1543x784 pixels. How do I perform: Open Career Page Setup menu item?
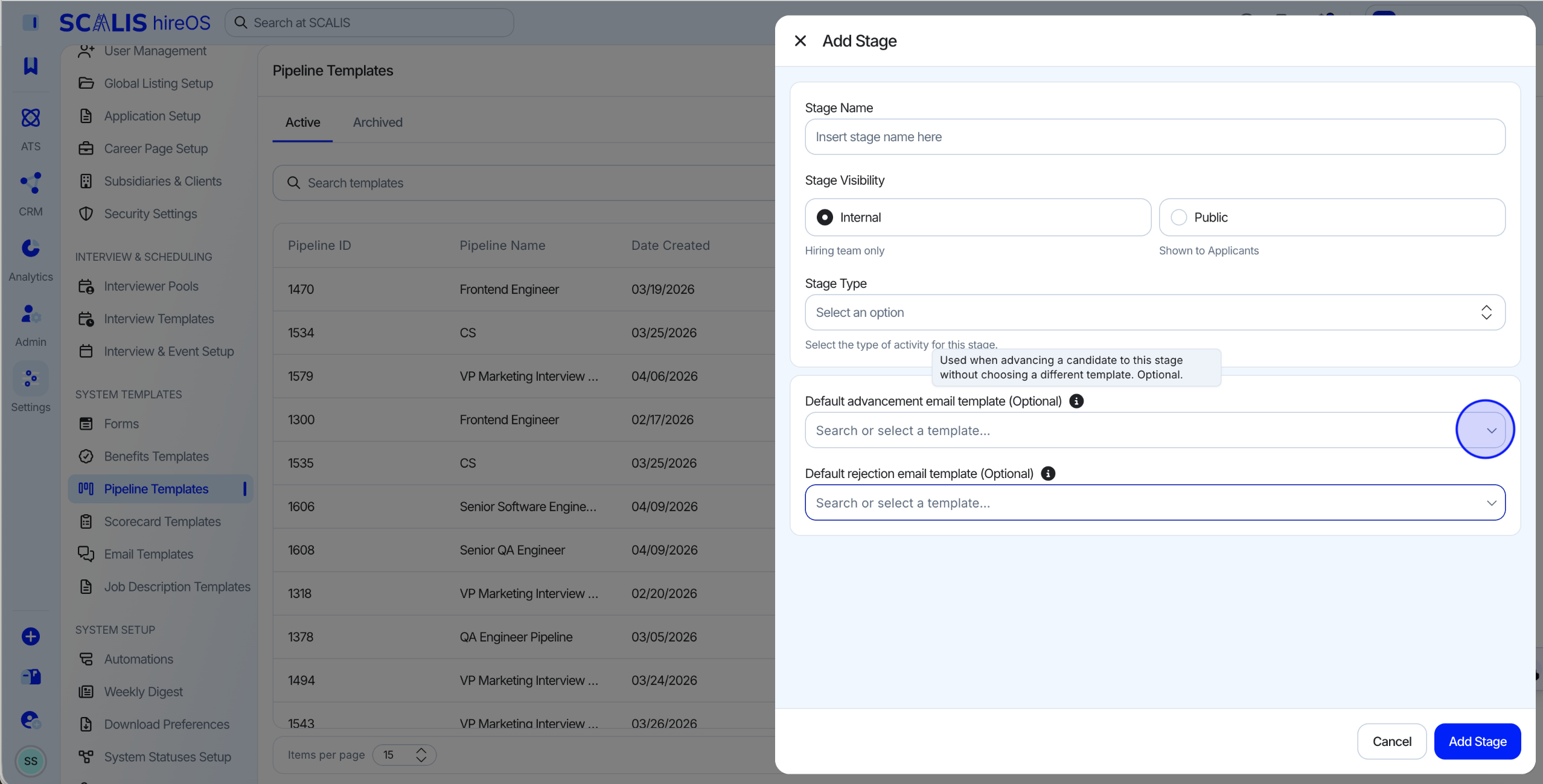click(x=156, y=148)
